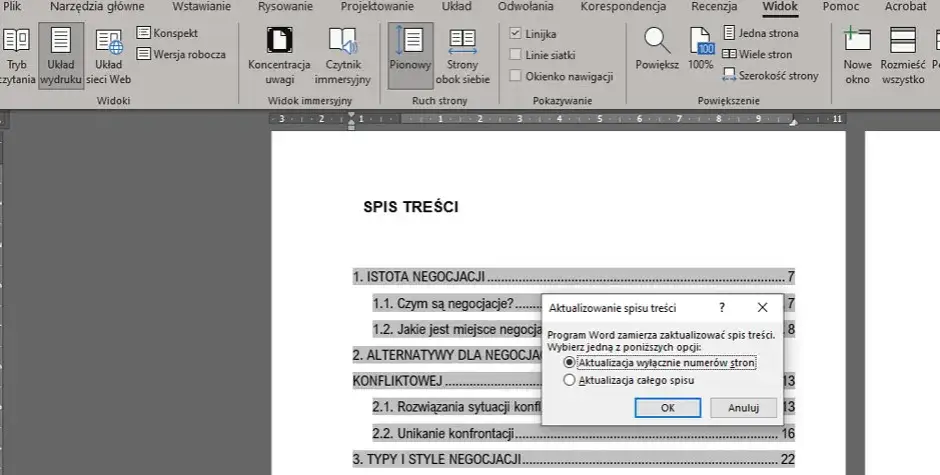Open Pomoc help tab
The image size is (940, 475).
(840, 7)
